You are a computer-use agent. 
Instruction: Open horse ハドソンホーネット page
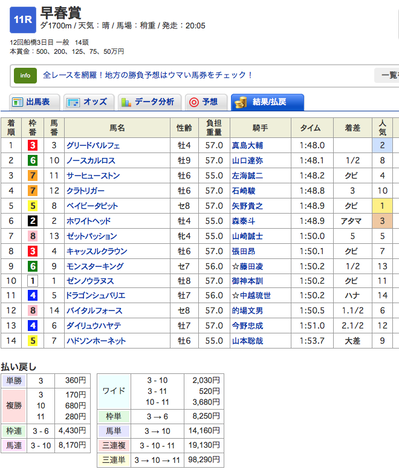point(96,341)
